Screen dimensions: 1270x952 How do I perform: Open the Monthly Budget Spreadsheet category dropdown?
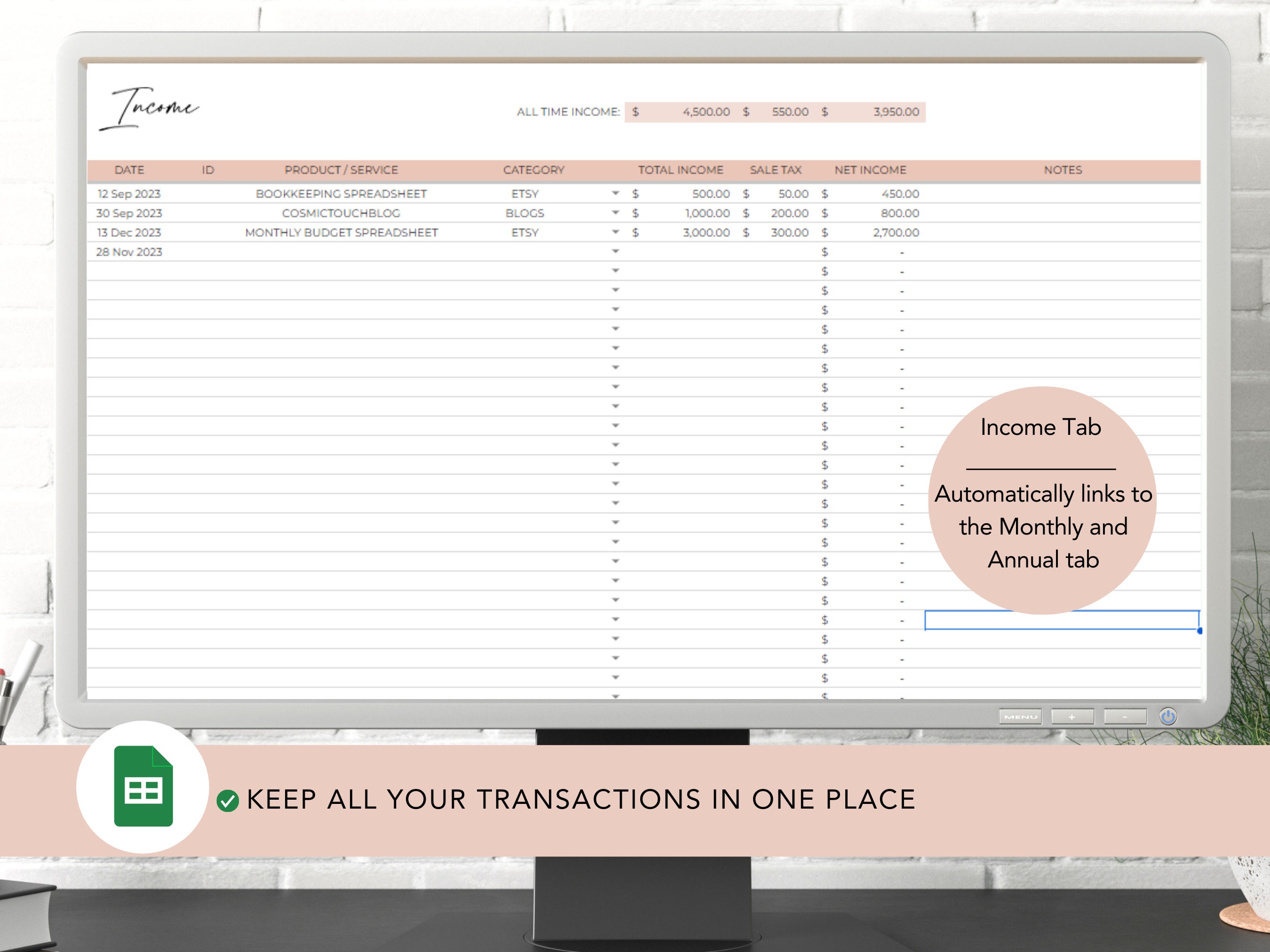coord(616,232)
